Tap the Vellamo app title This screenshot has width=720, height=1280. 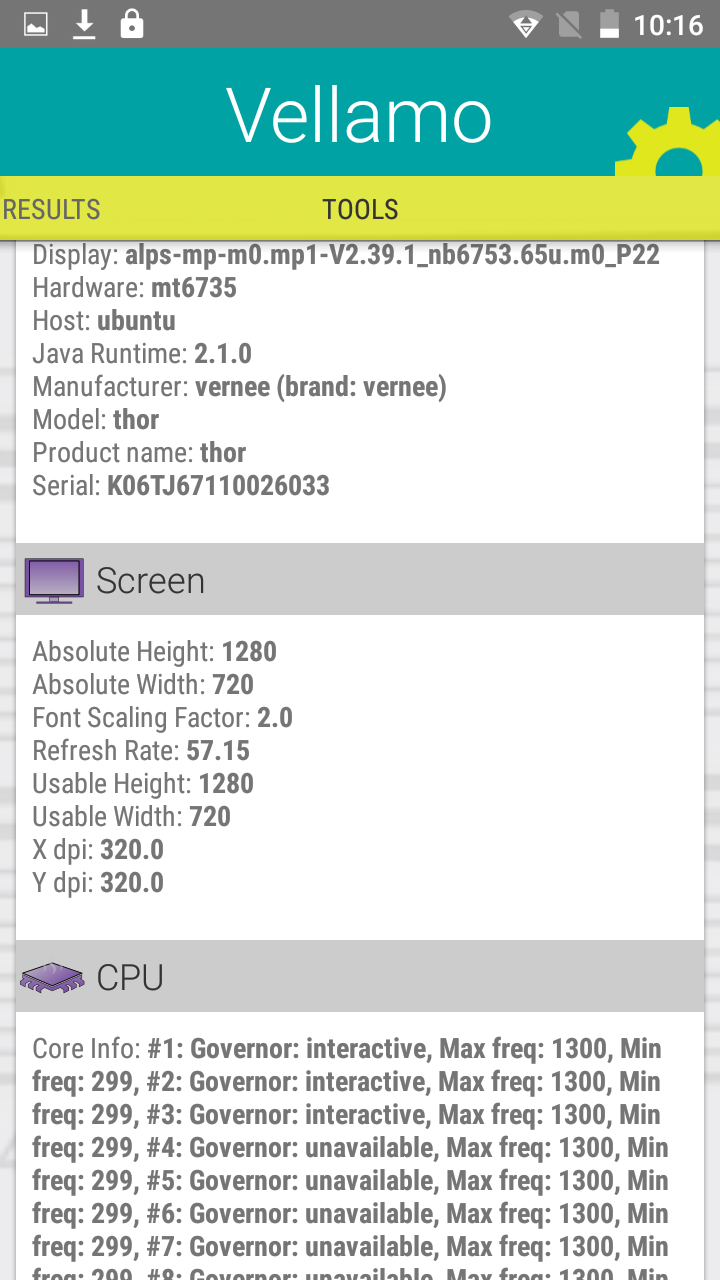click(359, 115)
